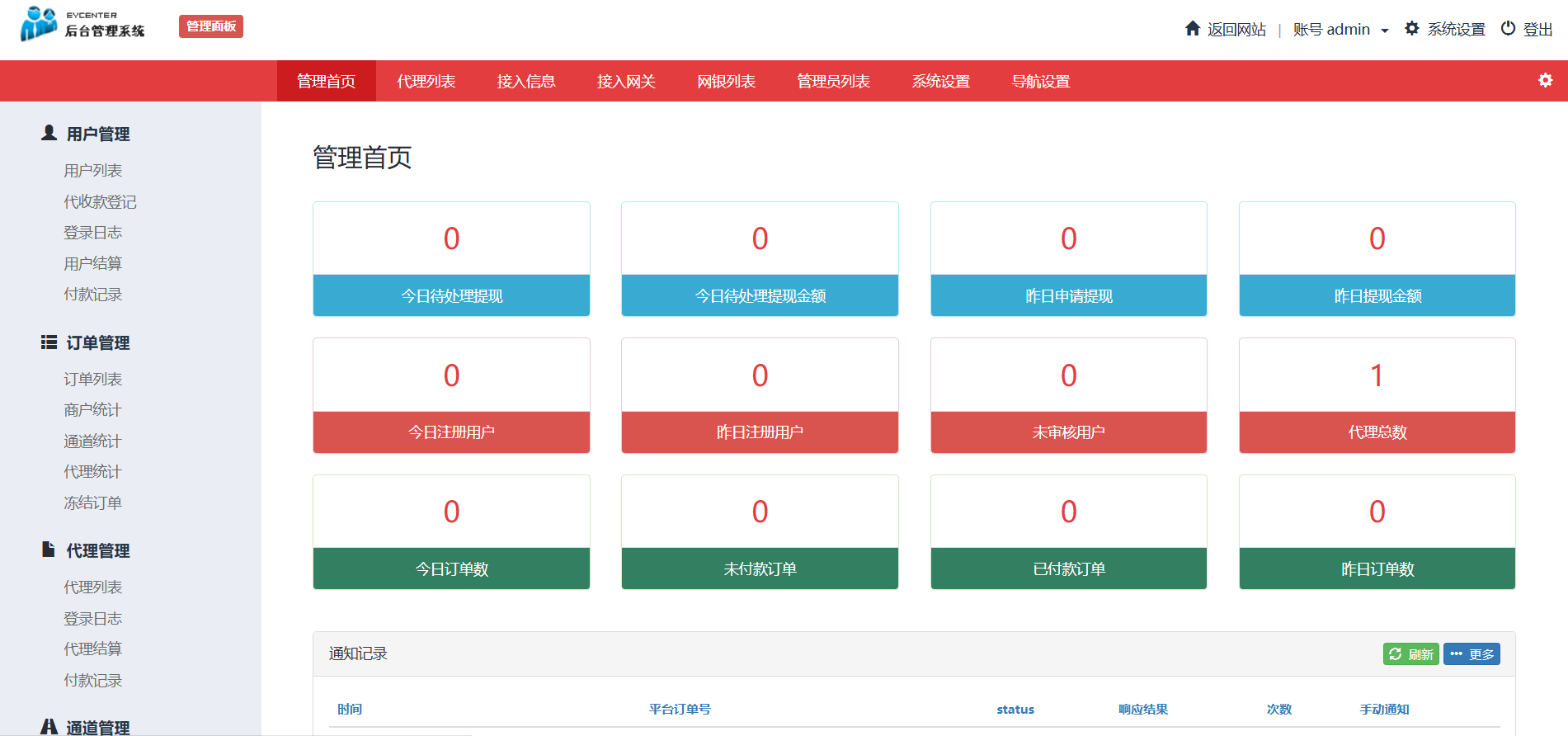Open the 管理员列表 tab
1568x736 pixels.
coord(833,81)
